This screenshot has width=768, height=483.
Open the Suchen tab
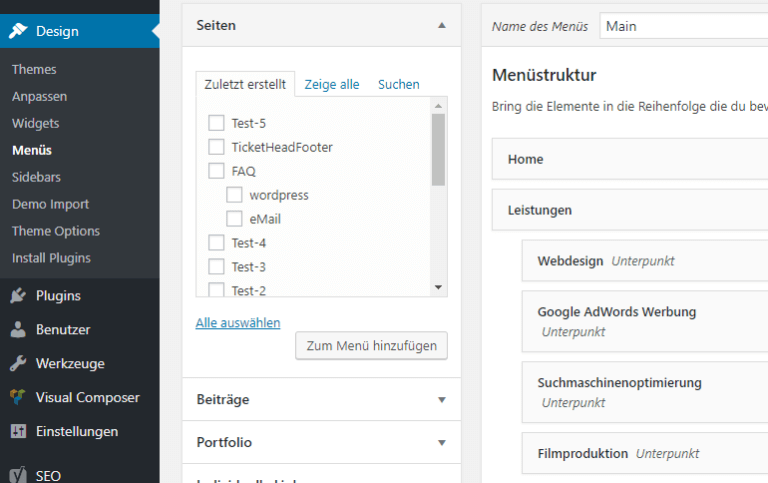pyautogui.click(x=398, y=85)
